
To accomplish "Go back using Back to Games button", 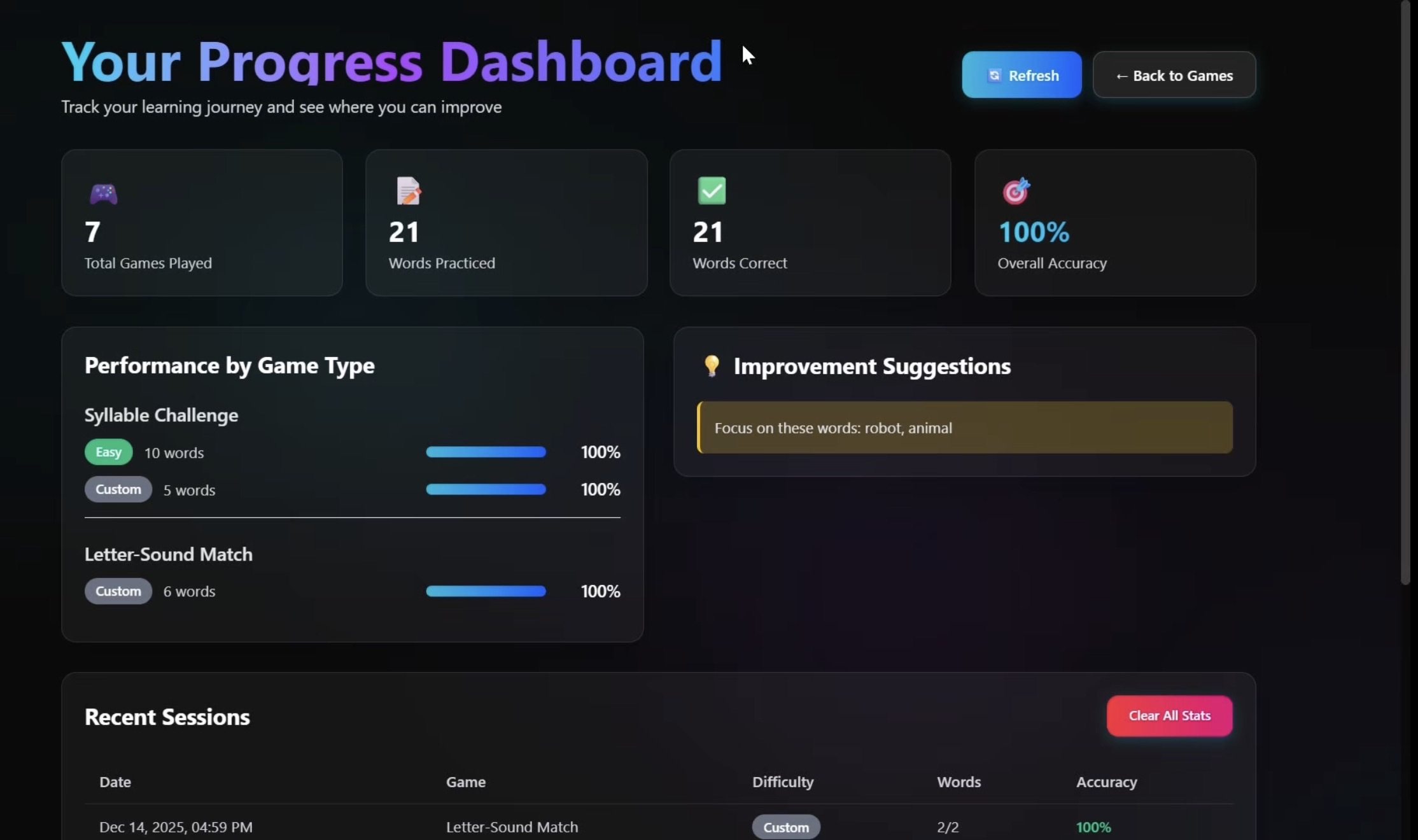I will click(1174, 75).
